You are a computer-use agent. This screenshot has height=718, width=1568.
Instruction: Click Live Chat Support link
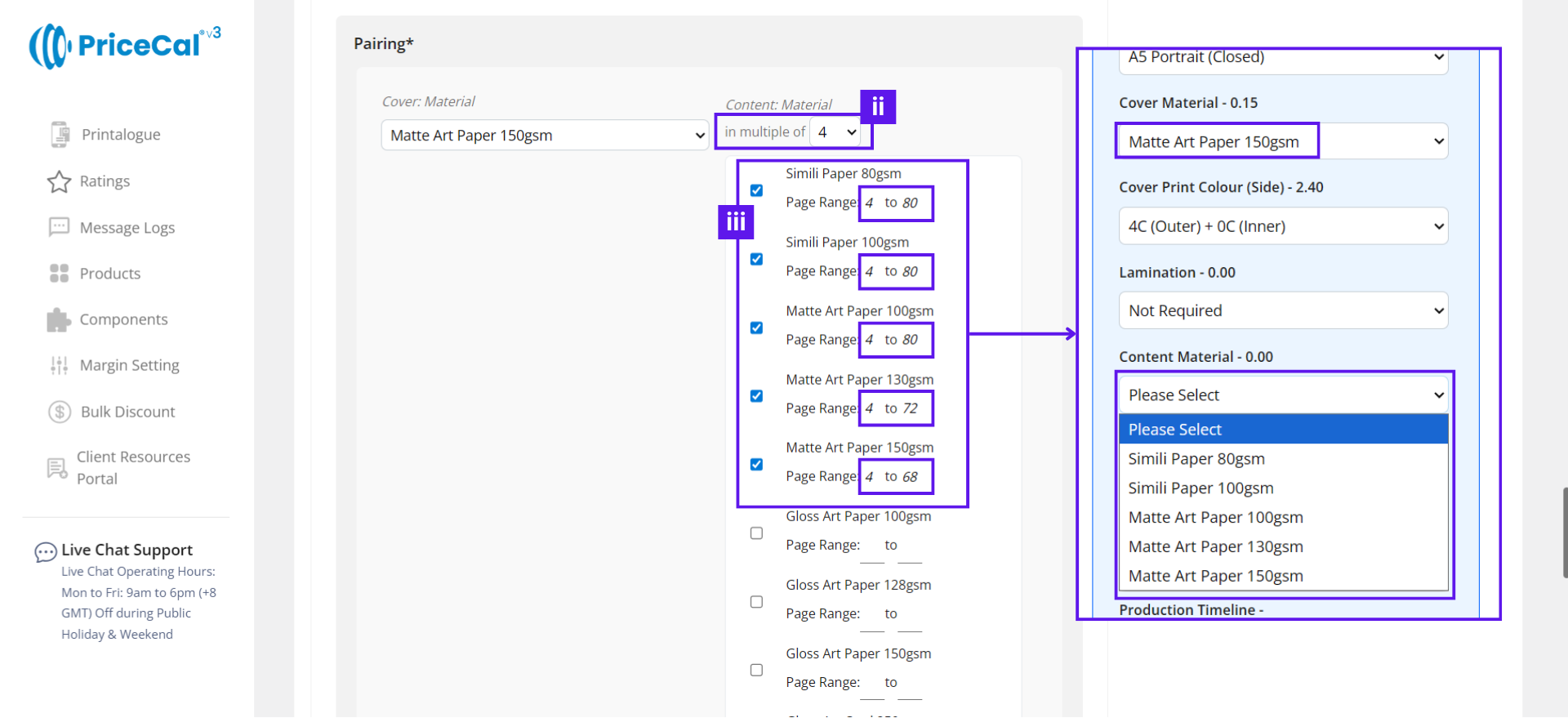(127, 550)
